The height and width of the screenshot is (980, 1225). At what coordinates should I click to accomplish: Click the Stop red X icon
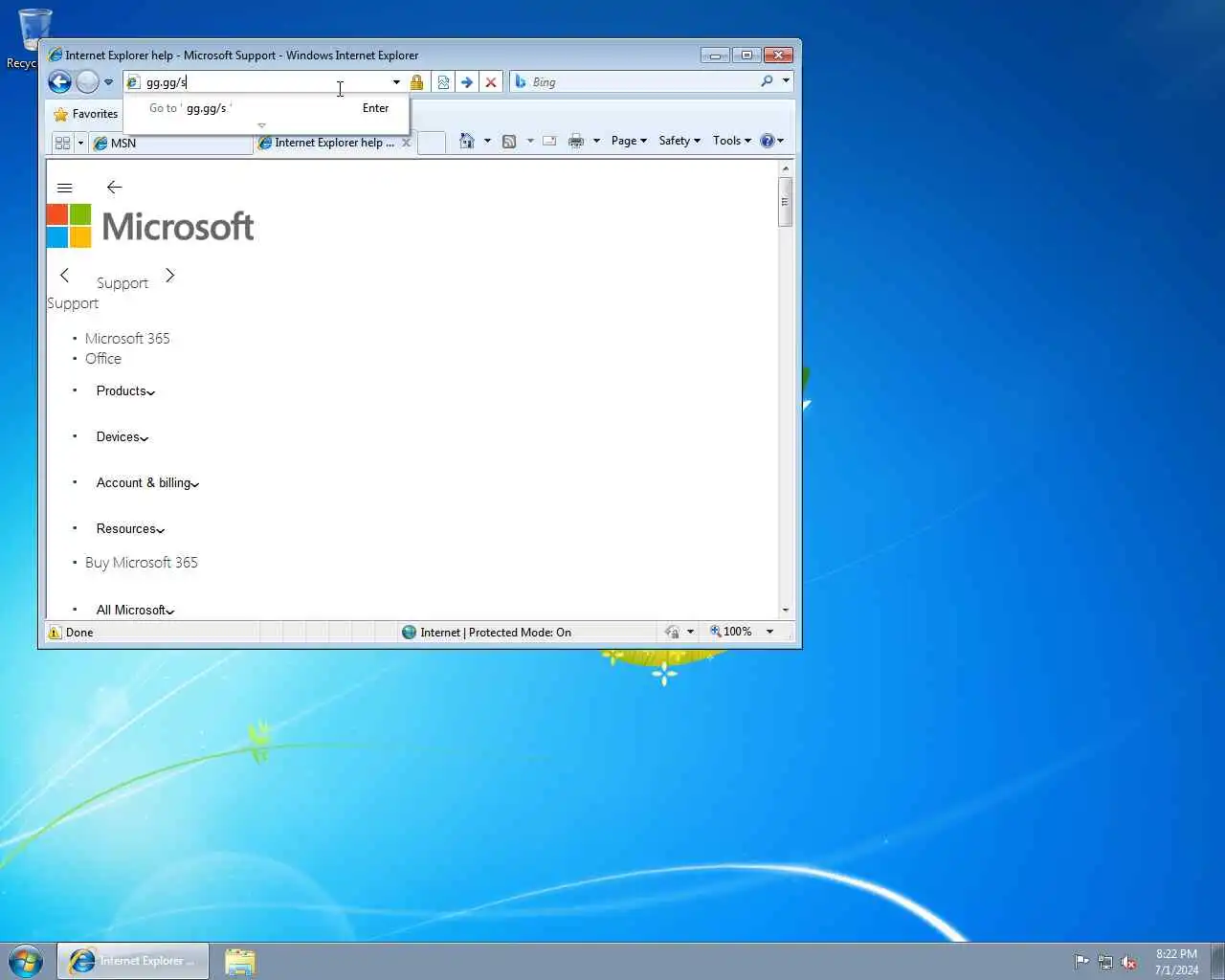(x=491, y=82)
